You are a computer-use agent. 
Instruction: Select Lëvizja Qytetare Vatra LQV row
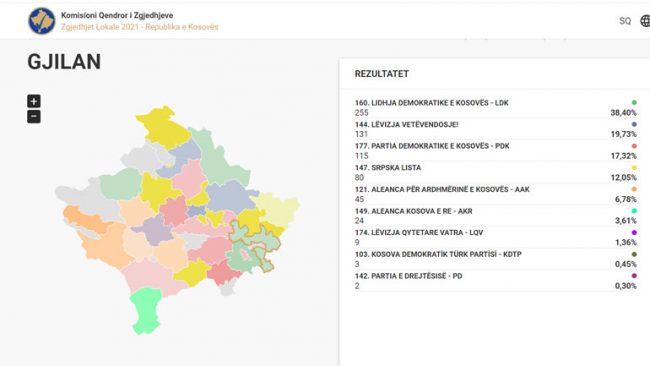[x=496, y=238]
